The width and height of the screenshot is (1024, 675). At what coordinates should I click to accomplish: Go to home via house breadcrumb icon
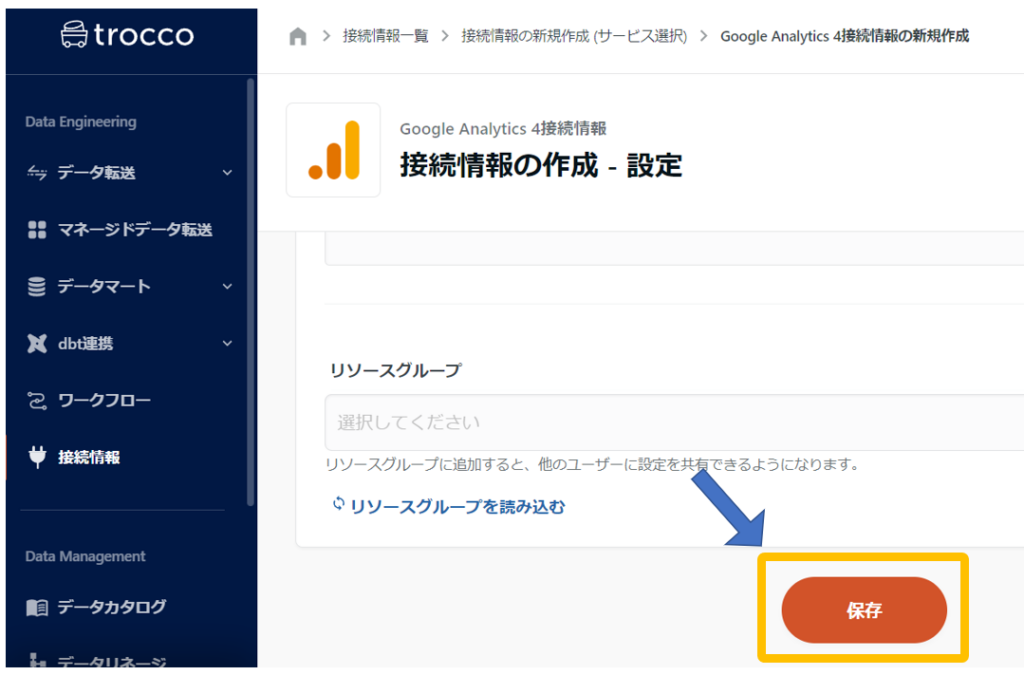[x=297, y=37]
